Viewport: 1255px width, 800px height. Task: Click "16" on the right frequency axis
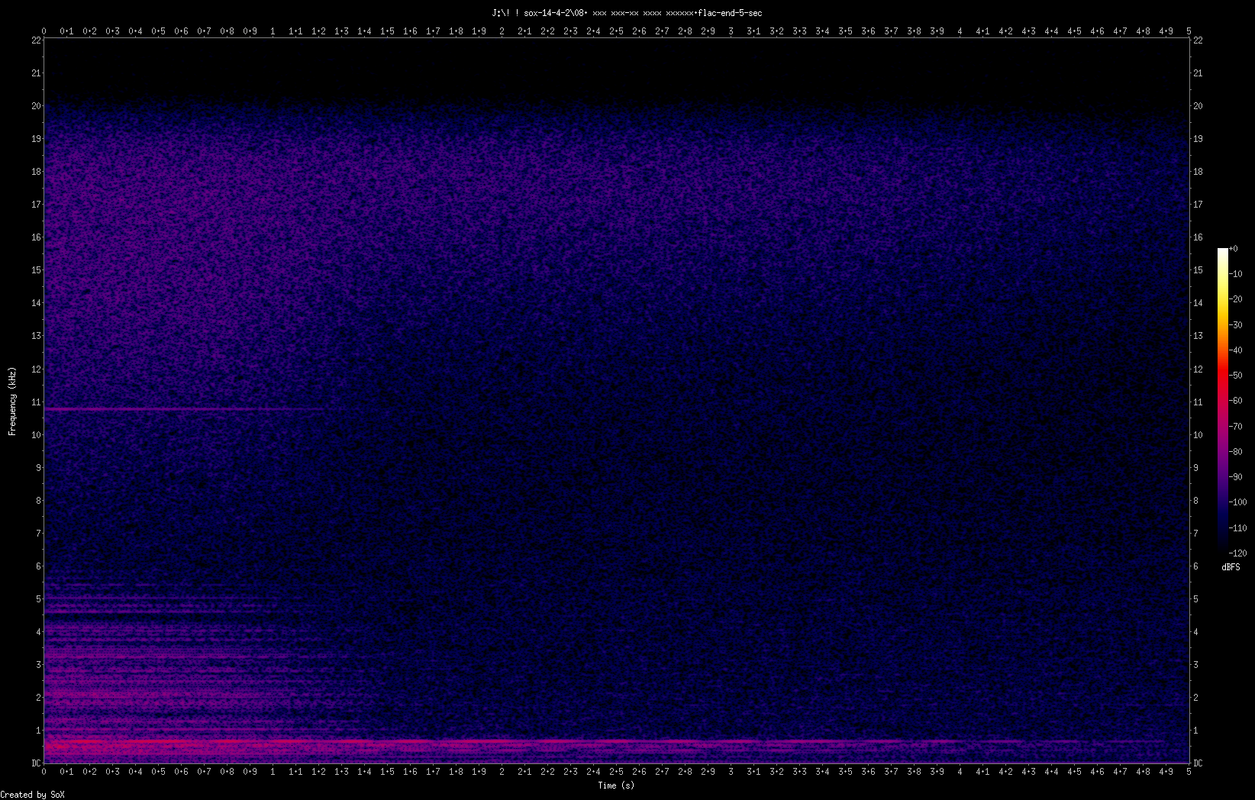coord(1199,237)
